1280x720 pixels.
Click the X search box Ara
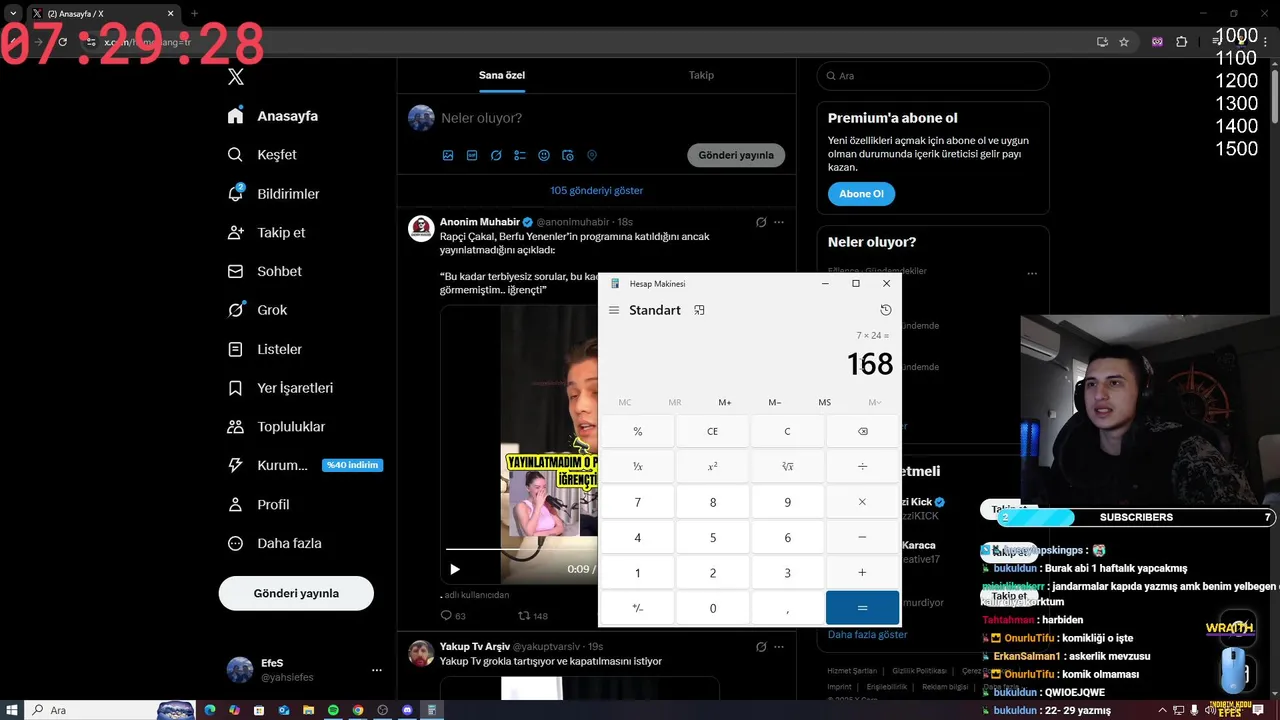tap(932, 76)
